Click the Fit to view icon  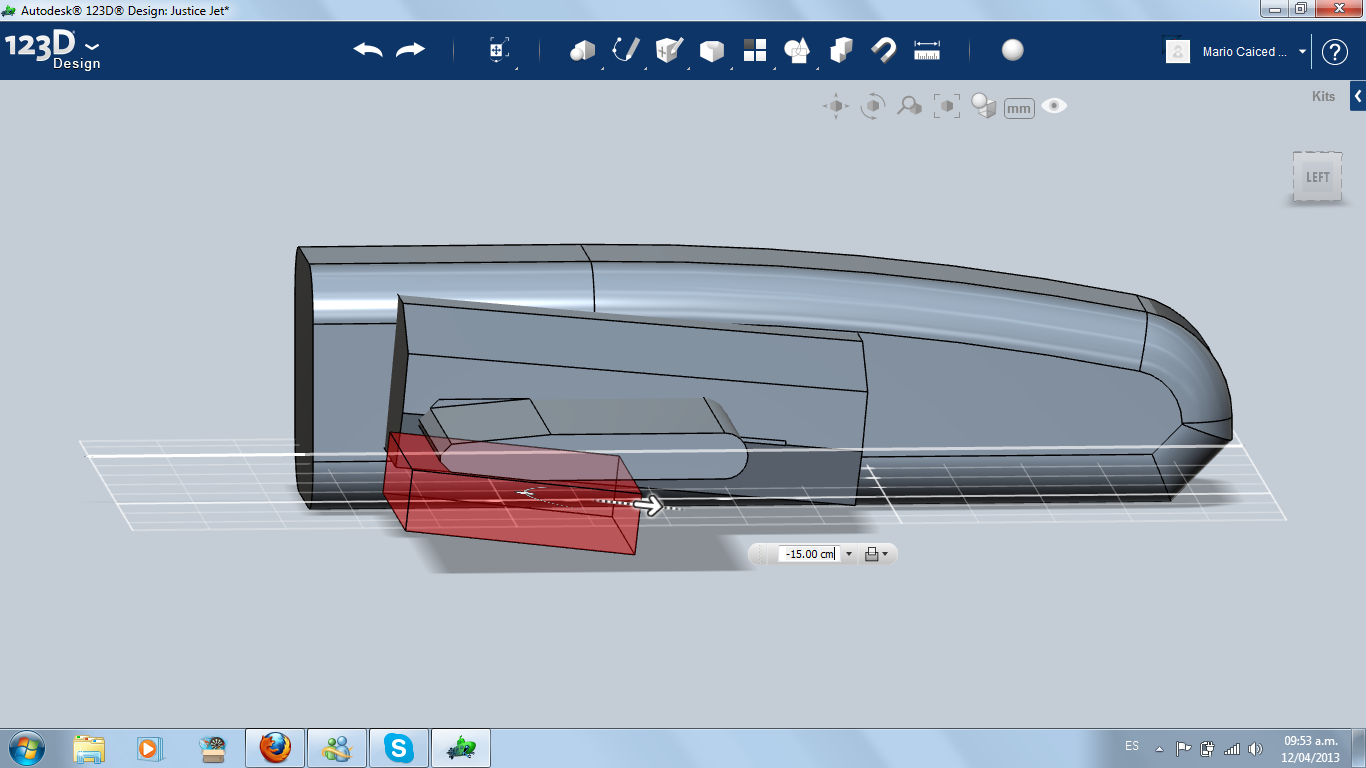click(946, 106)
